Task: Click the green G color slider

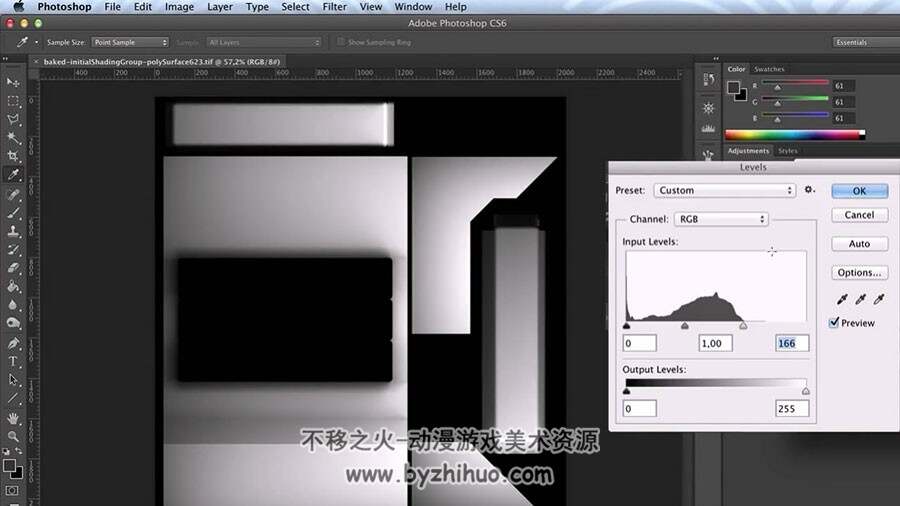Action: point(795,100)
